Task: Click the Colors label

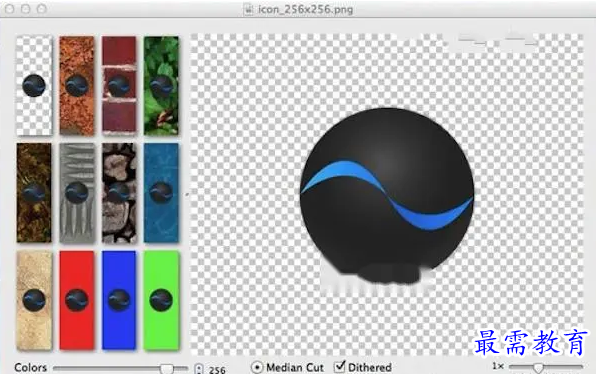Action: [x=31, y=368]
